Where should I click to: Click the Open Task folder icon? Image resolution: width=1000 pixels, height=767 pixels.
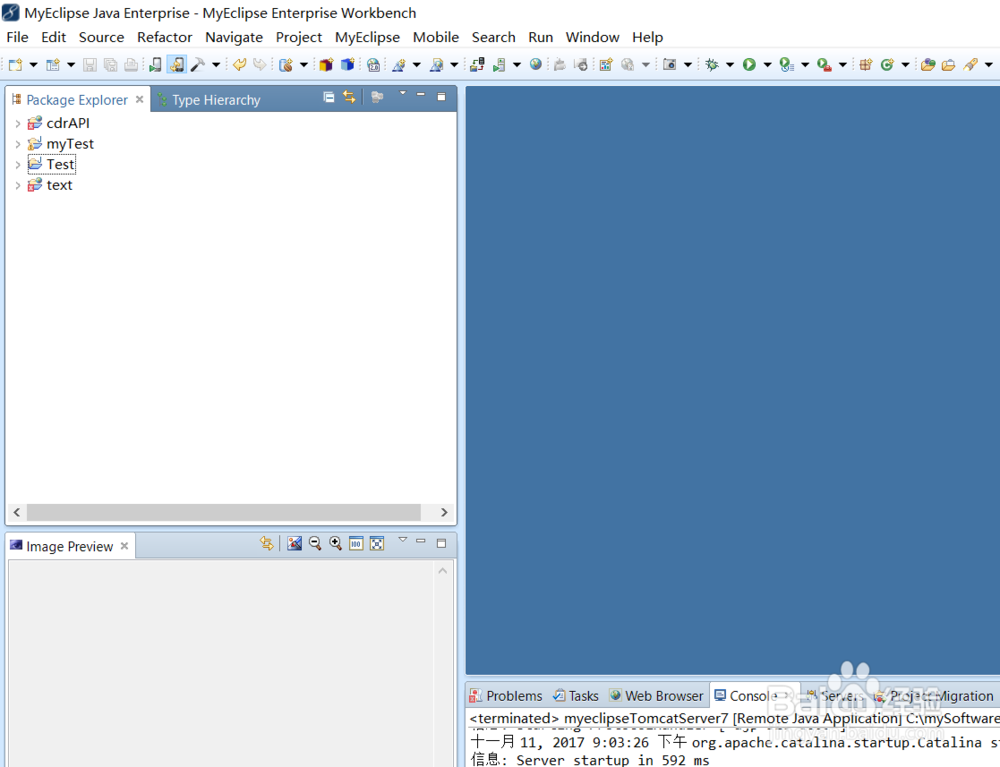click(948, 64)
